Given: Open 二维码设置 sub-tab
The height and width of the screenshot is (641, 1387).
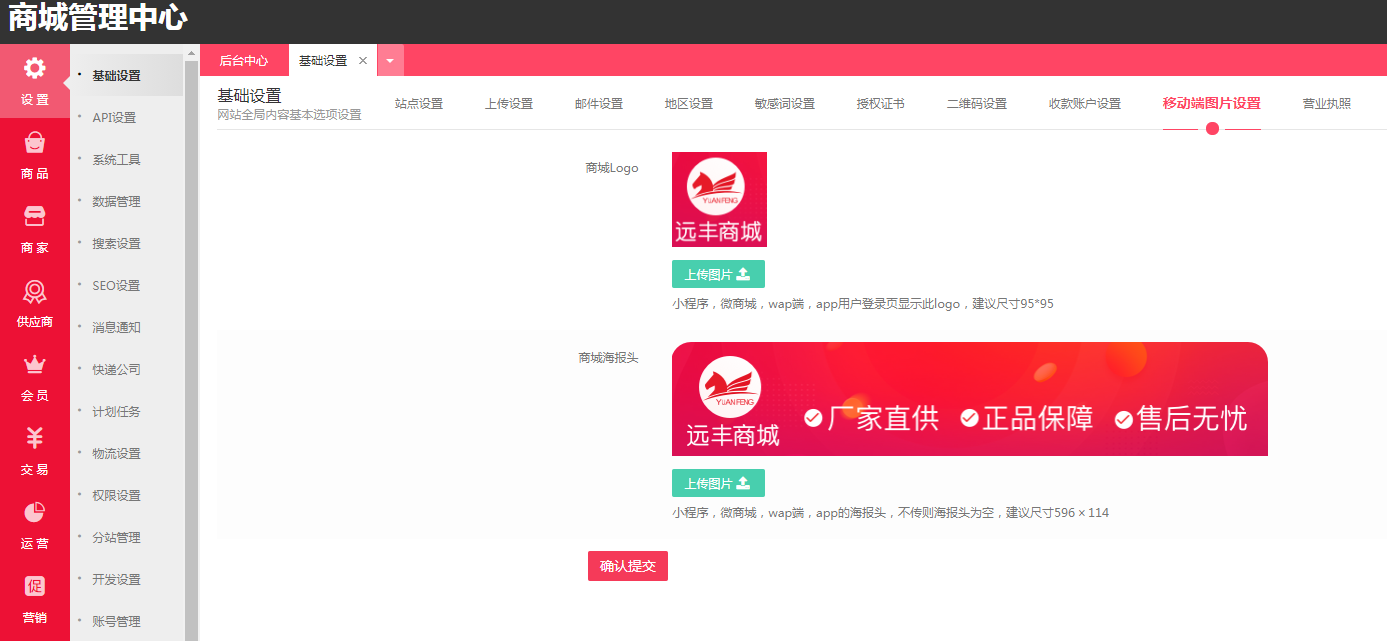Looking at the screenshot, I should (x=977, y=103).
